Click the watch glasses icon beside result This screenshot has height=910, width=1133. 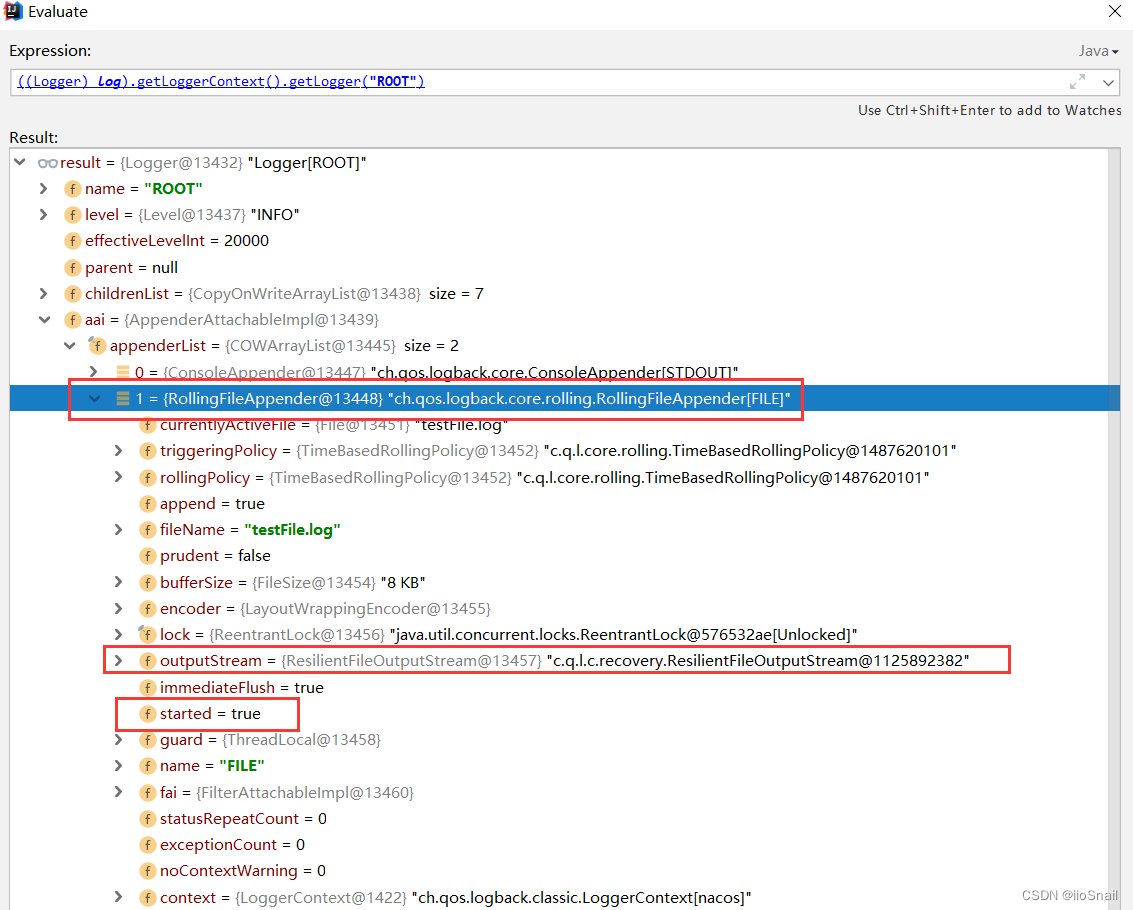tap(48, 163)
